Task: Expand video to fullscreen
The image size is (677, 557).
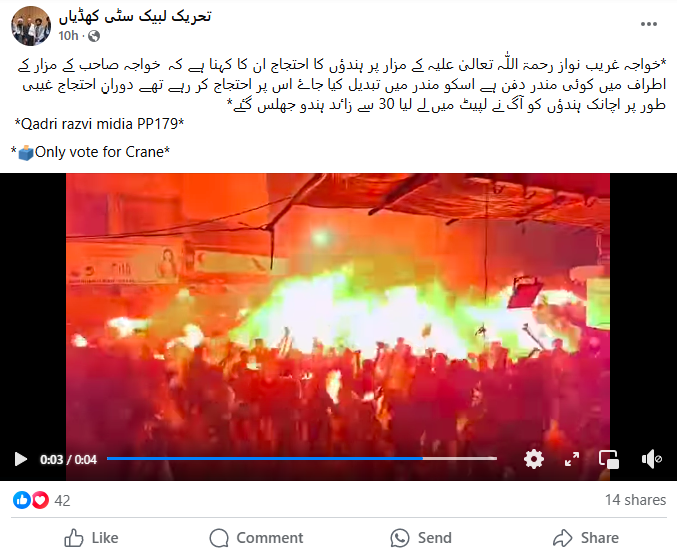Action: (x=572, y=459)
